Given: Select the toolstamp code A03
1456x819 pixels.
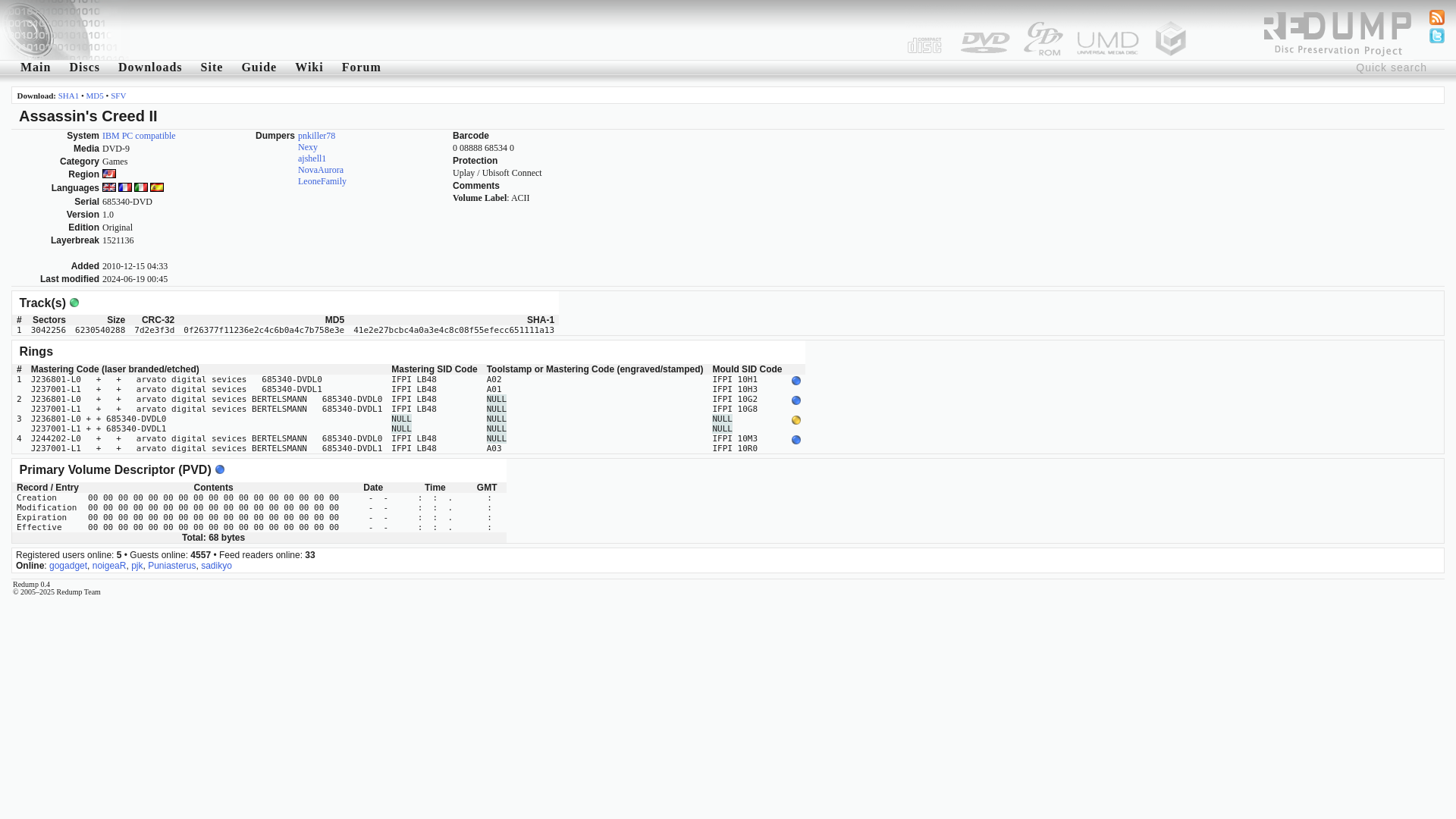Looking at the screenshot, I should click(494, 448).
